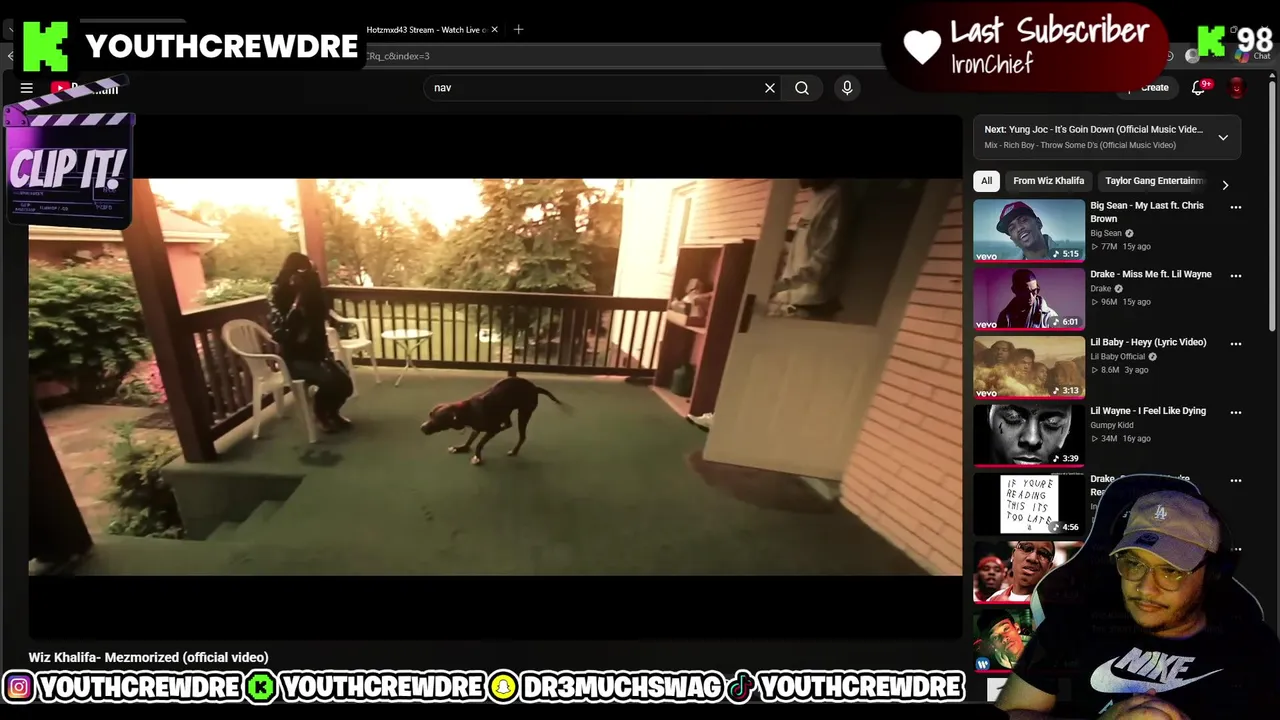Open the account avatar menu
Image resolution: width=1280 pixels, height=720 pixels.
point(1237,88)
